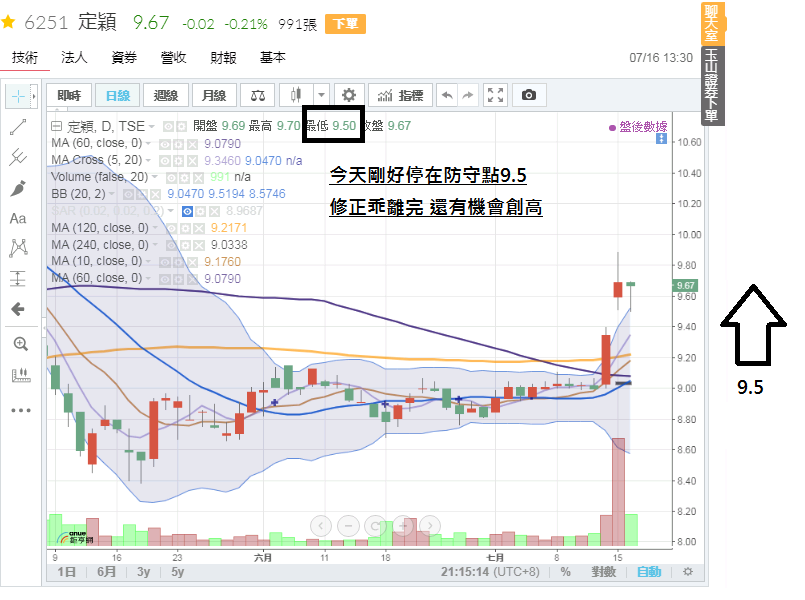Remove the MA (10, close, 0) indicator
Image resolution: width=805 pixels, height=600 pixels.
(192, 262)
